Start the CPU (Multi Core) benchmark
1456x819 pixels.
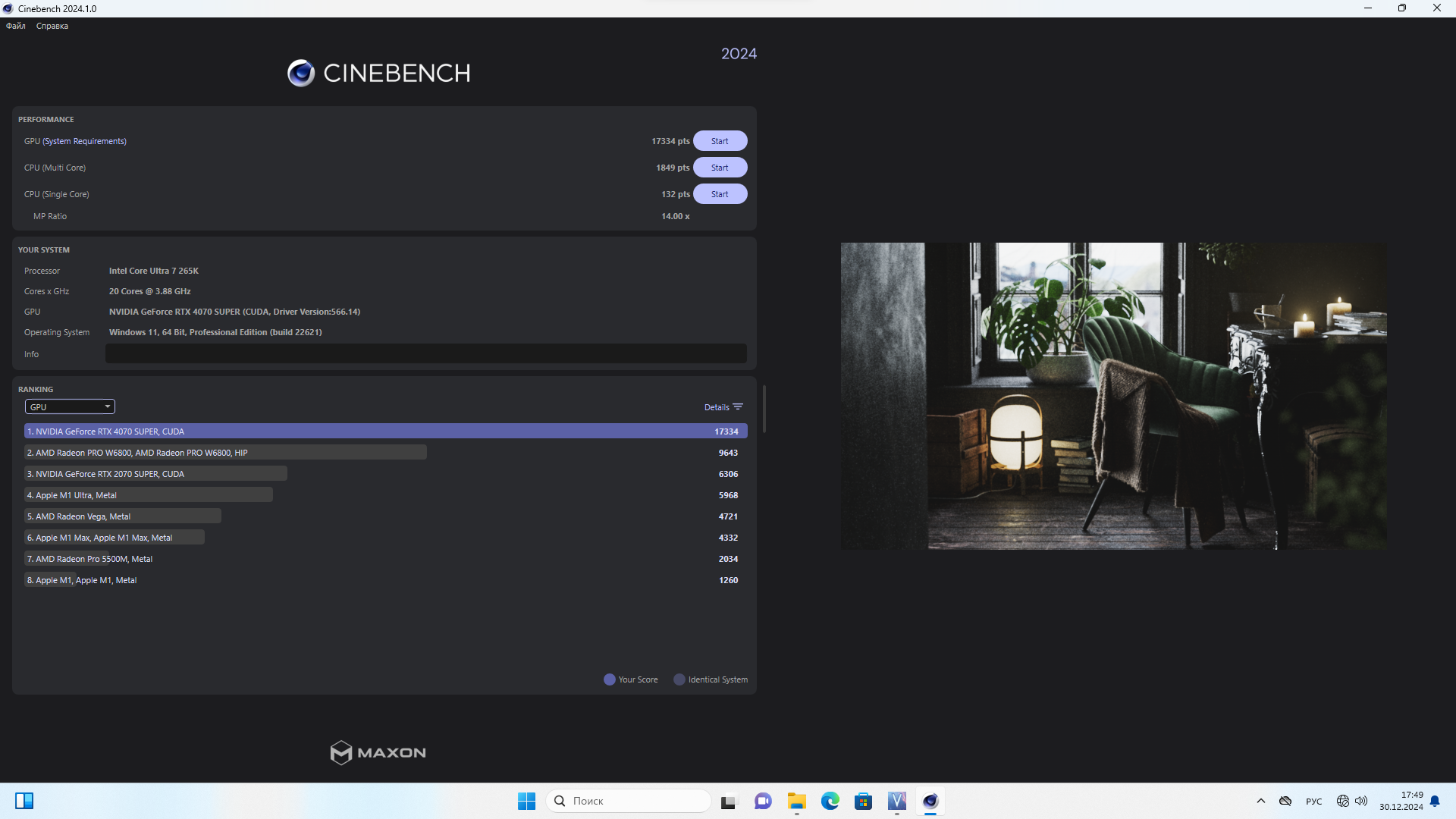pos(720,168)
